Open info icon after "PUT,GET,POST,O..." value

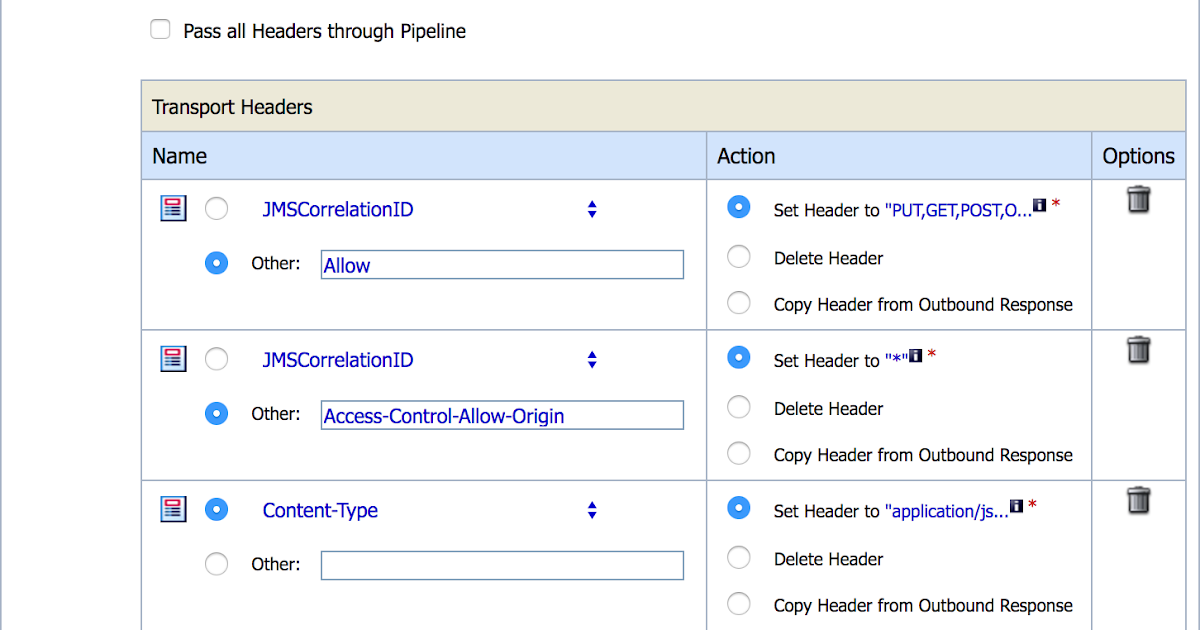[1039, 204]
